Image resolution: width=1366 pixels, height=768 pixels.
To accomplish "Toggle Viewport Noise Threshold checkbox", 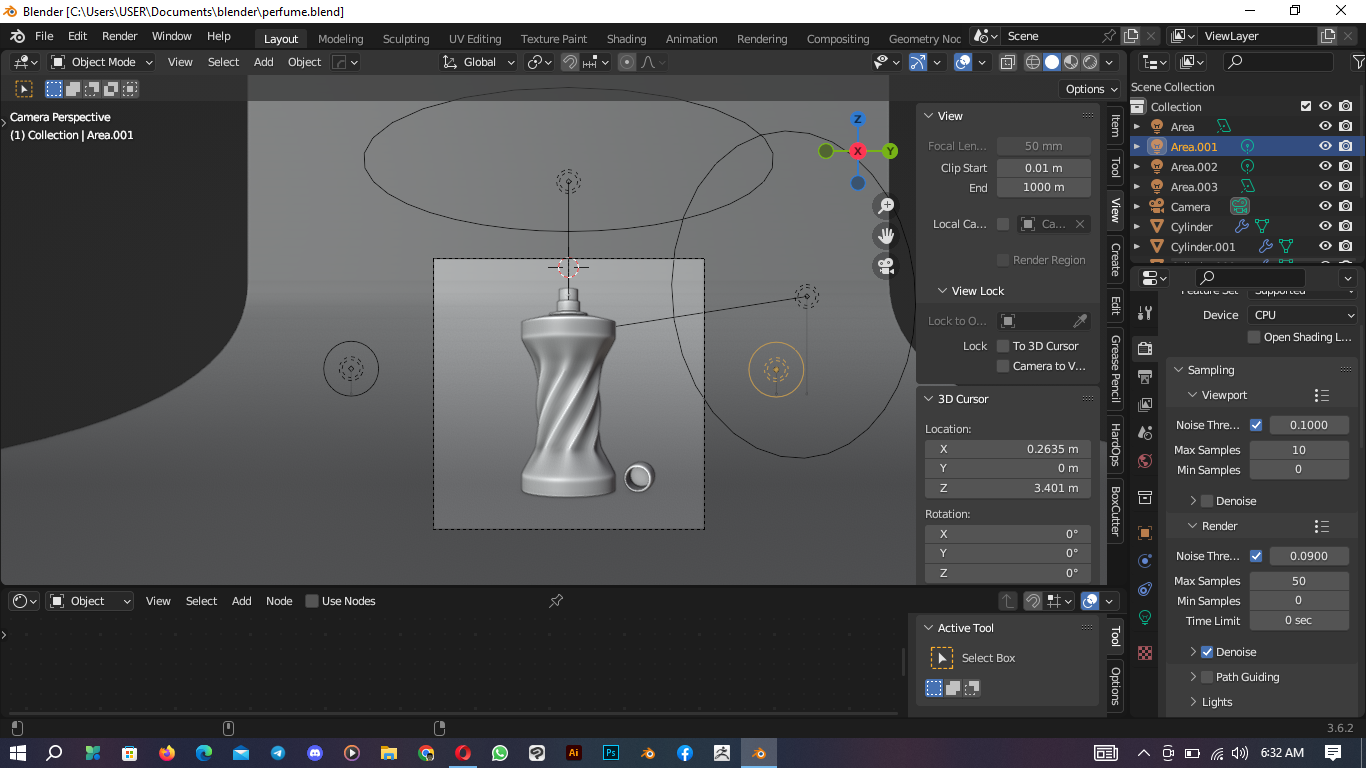I will [1256, 425].
